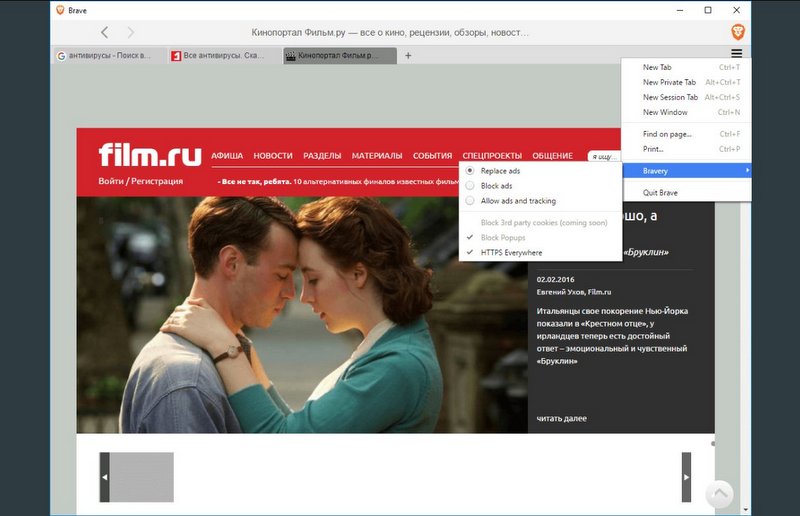Open ОБЩЕНИЕ site section
The image size is (800, 516).
553,156
